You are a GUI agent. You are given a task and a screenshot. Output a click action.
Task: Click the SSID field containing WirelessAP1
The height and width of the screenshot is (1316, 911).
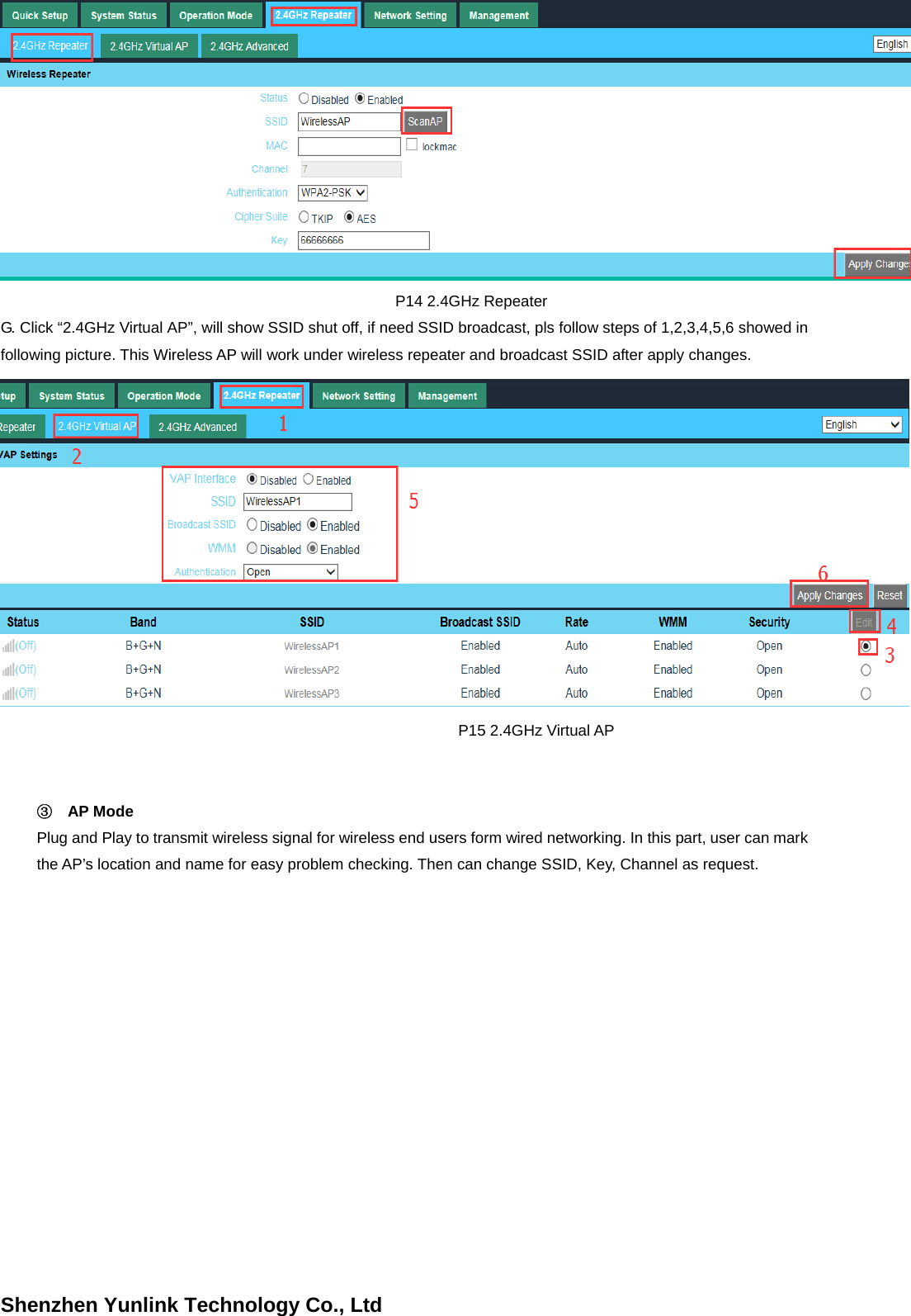pos(298,502)
